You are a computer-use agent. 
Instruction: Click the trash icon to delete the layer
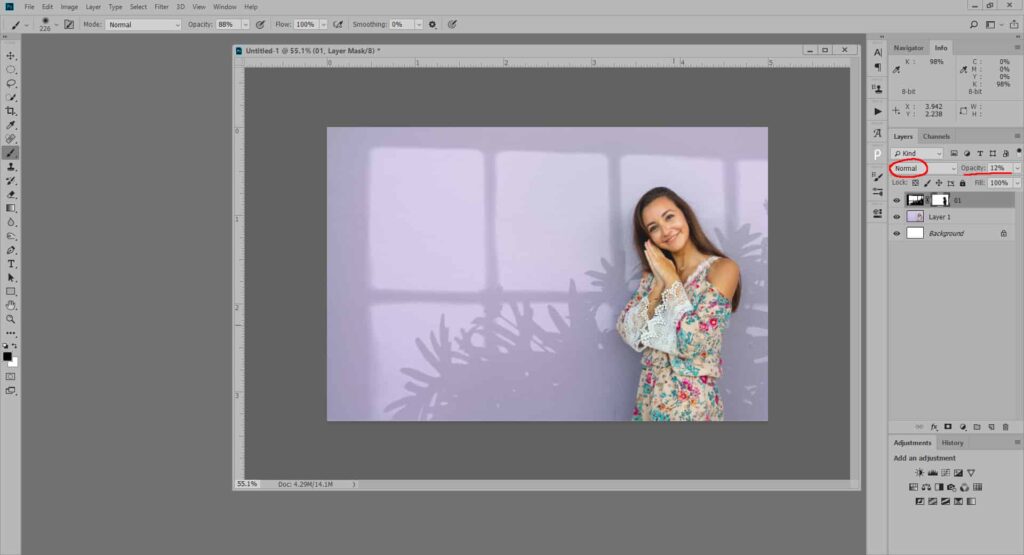click(x=1004, y=427)
